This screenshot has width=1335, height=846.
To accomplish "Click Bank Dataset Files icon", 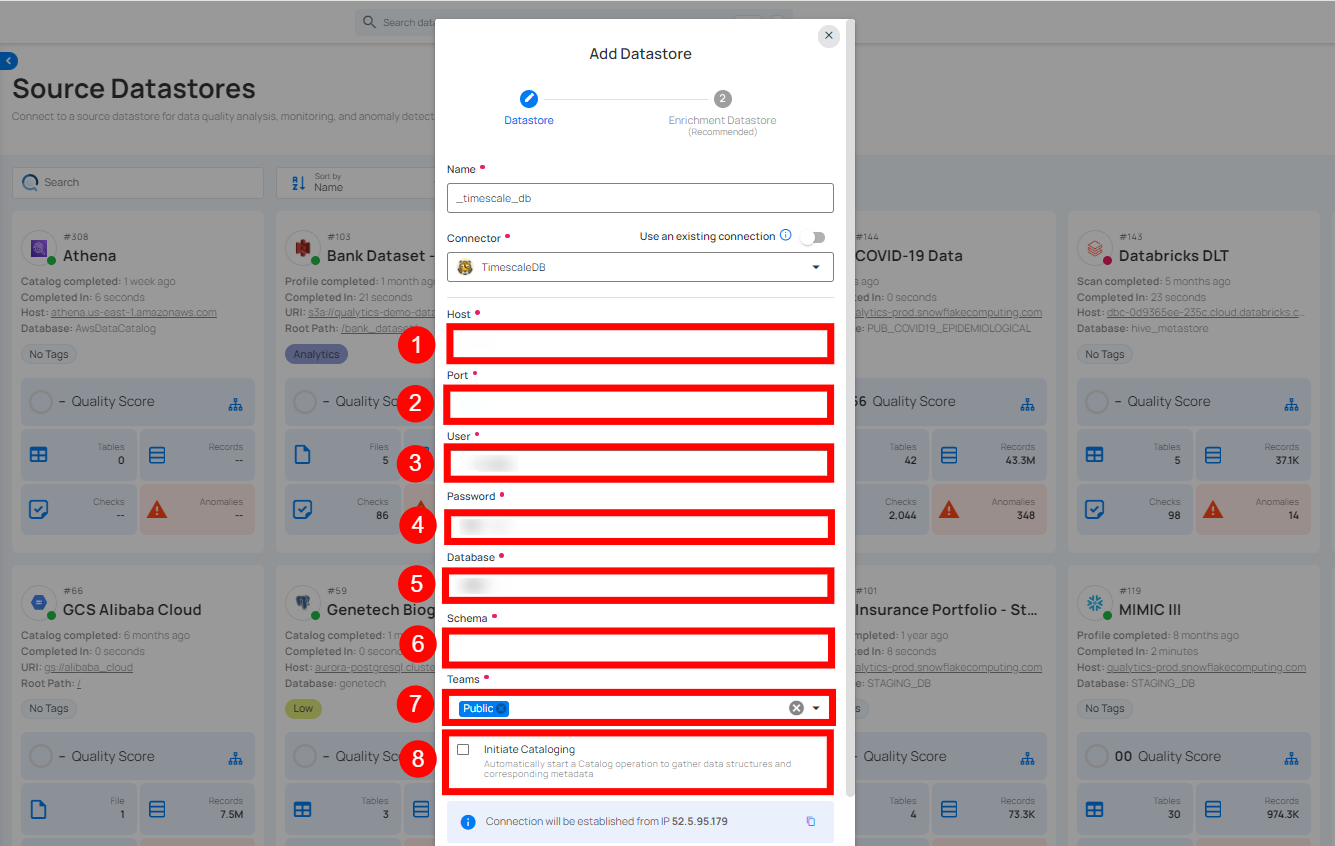I will [302, 454].
